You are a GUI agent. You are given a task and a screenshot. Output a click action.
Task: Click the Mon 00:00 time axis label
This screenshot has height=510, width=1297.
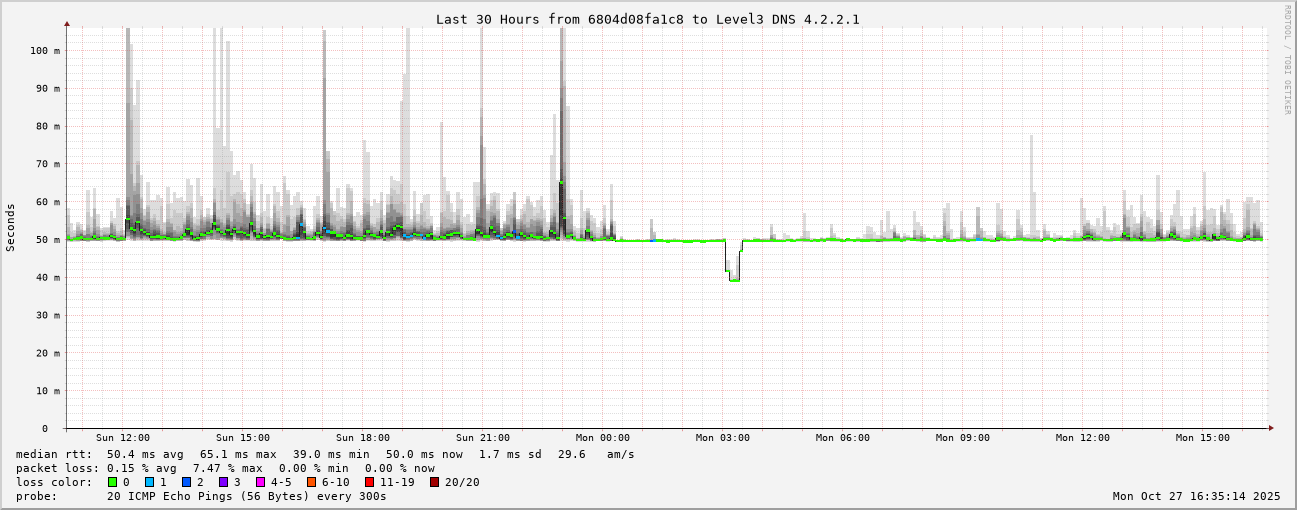pos(603,438)
